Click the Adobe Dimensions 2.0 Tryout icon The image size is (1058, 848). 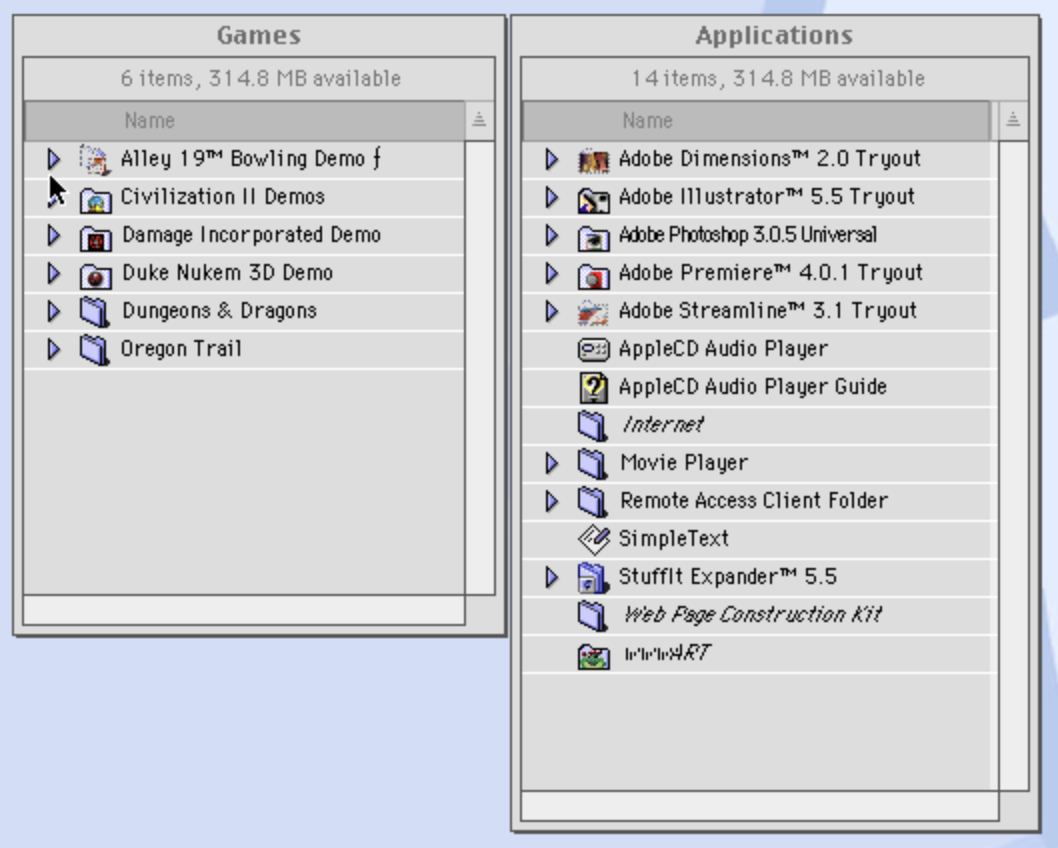(x=594, y=160)
